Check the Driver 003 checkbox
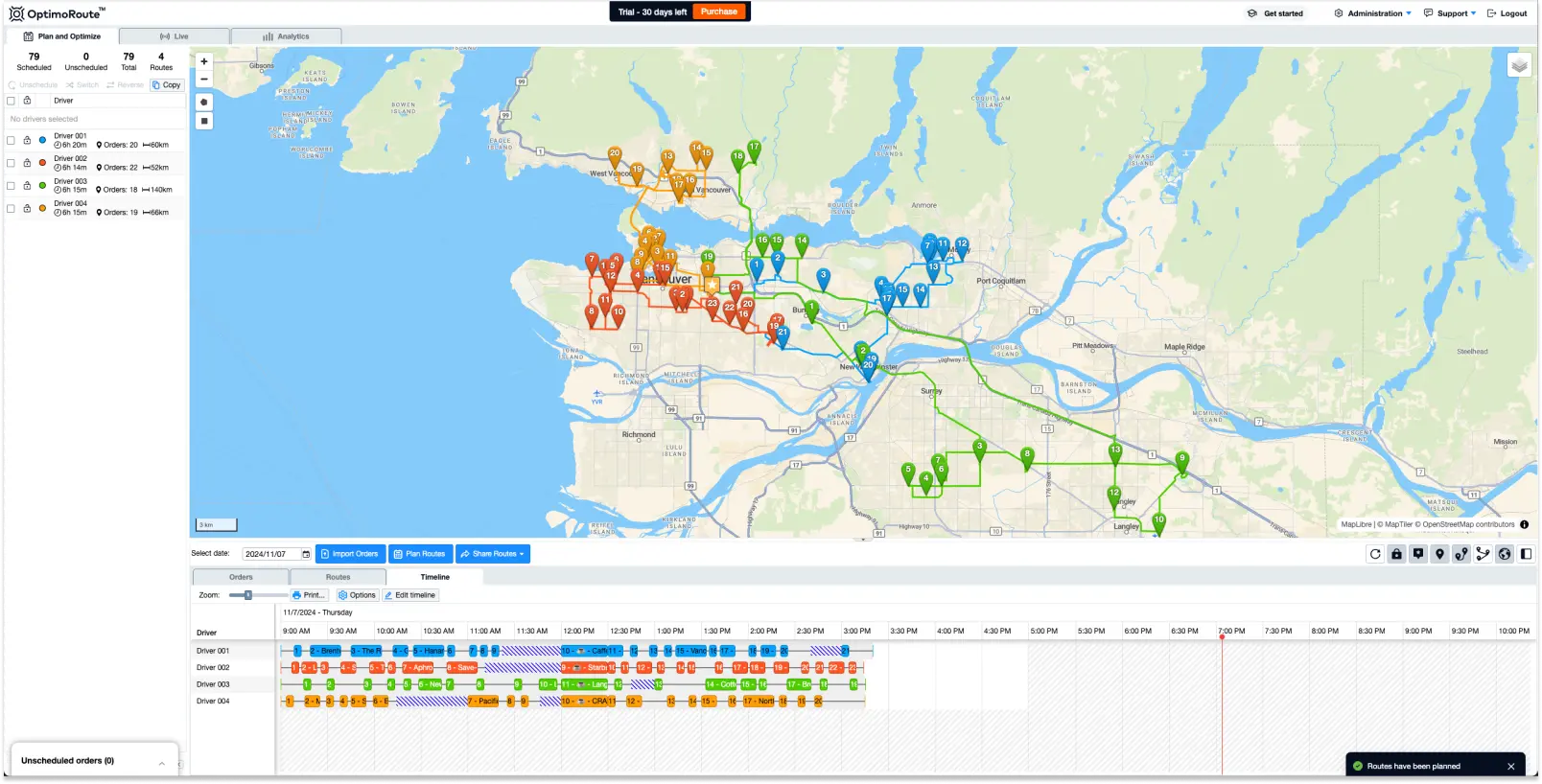 click(x=12, y=185)
